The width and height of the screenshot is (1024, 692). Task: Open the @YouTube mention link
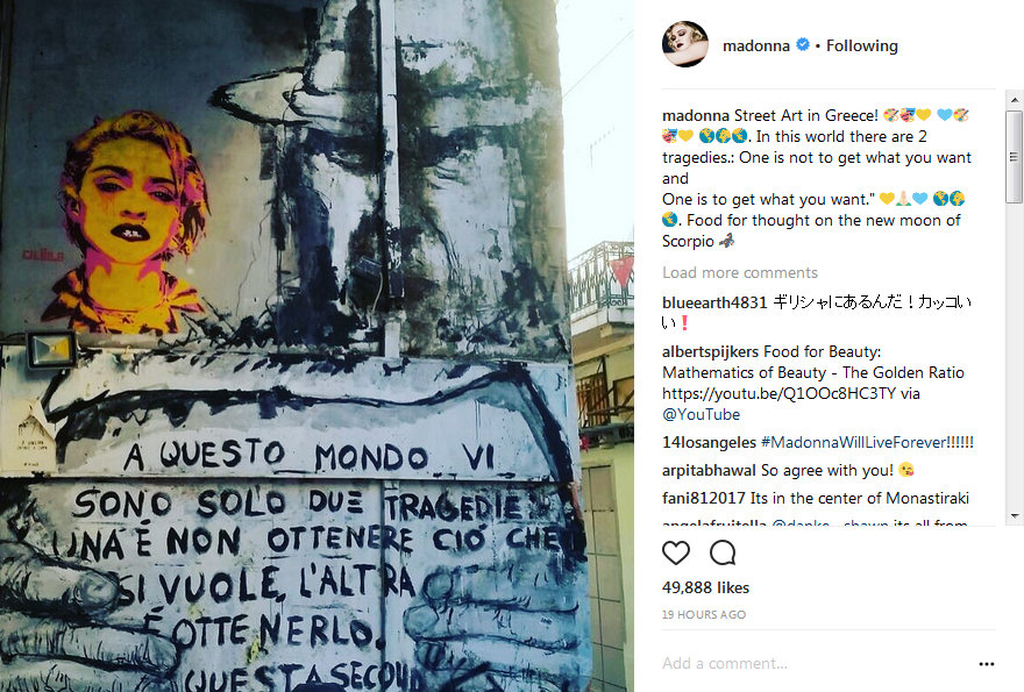(701, 415)
